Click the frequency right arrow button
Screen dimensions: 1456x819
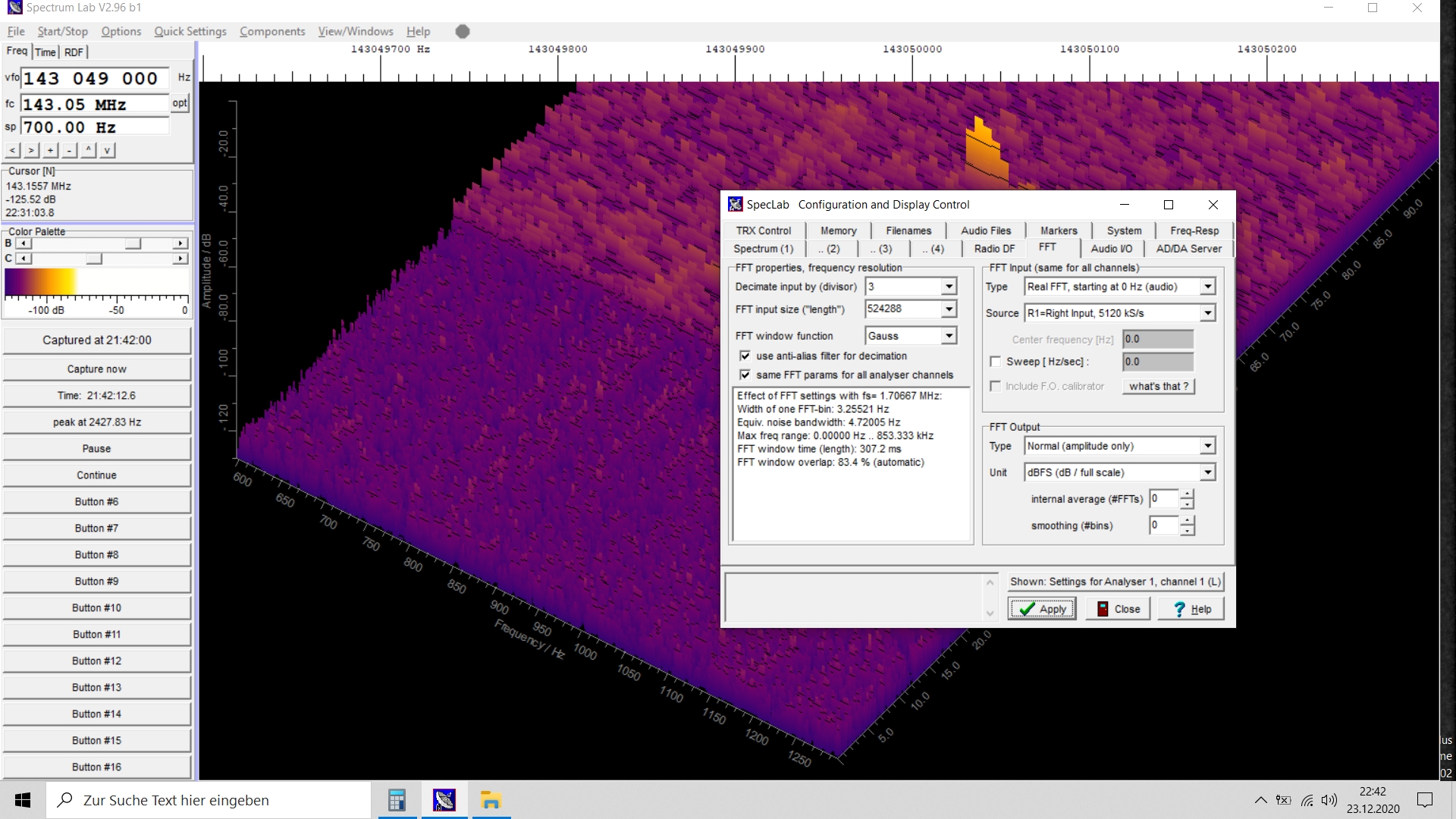[x=31, y=150]
